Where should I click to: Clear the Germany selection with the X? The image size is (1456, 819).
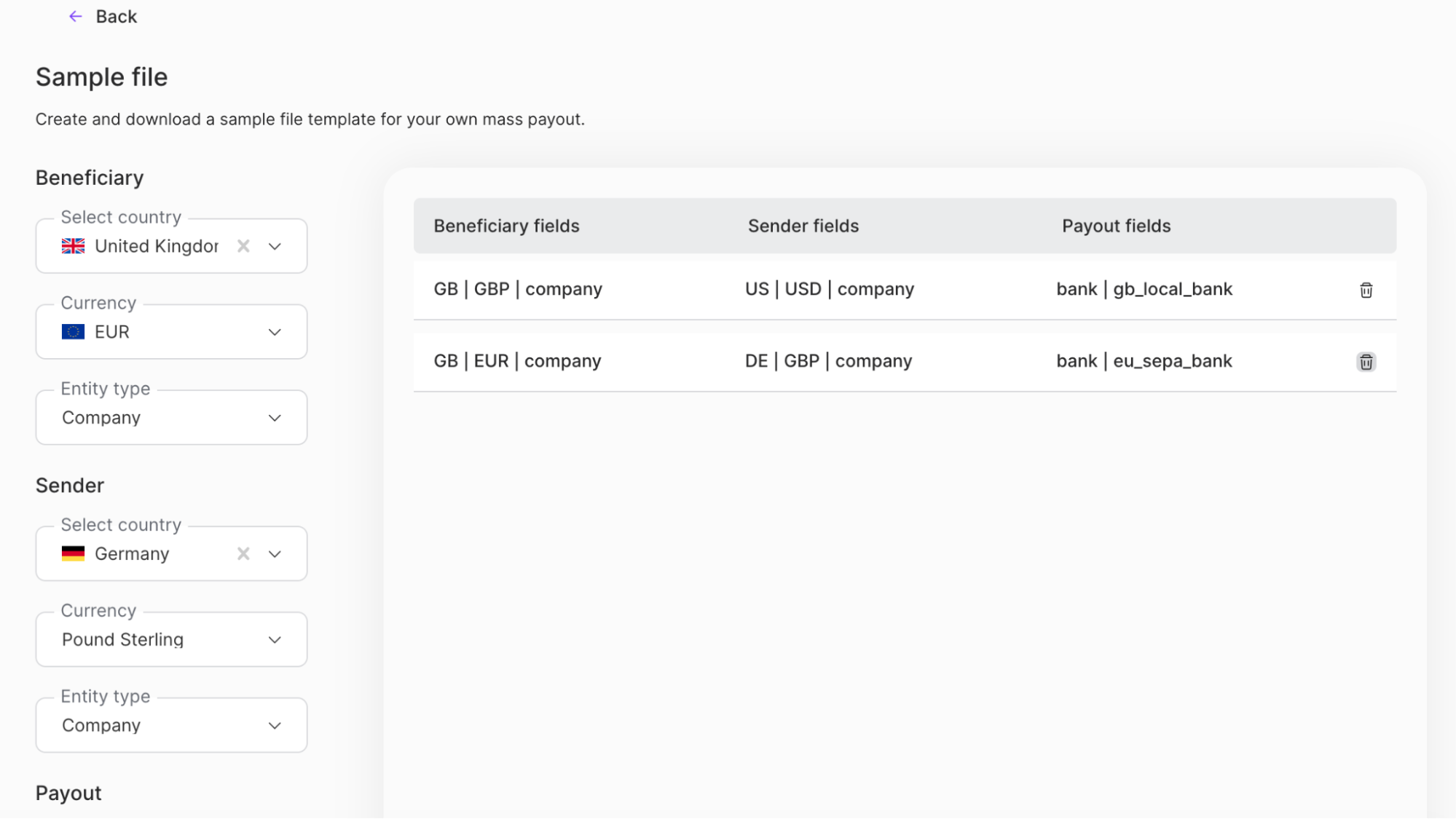tap(243, 553)
